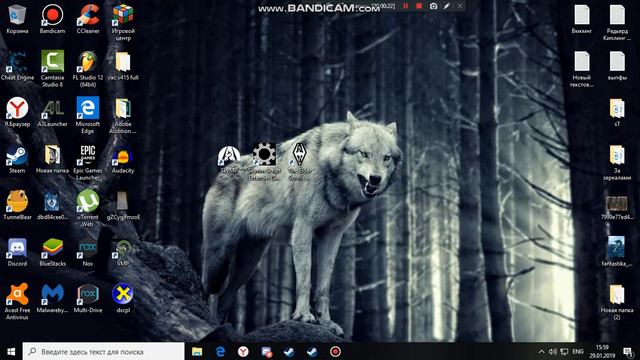Stop the Bandicam recording
The width and height of the screenshot is (640, 360).
(419, 6)
